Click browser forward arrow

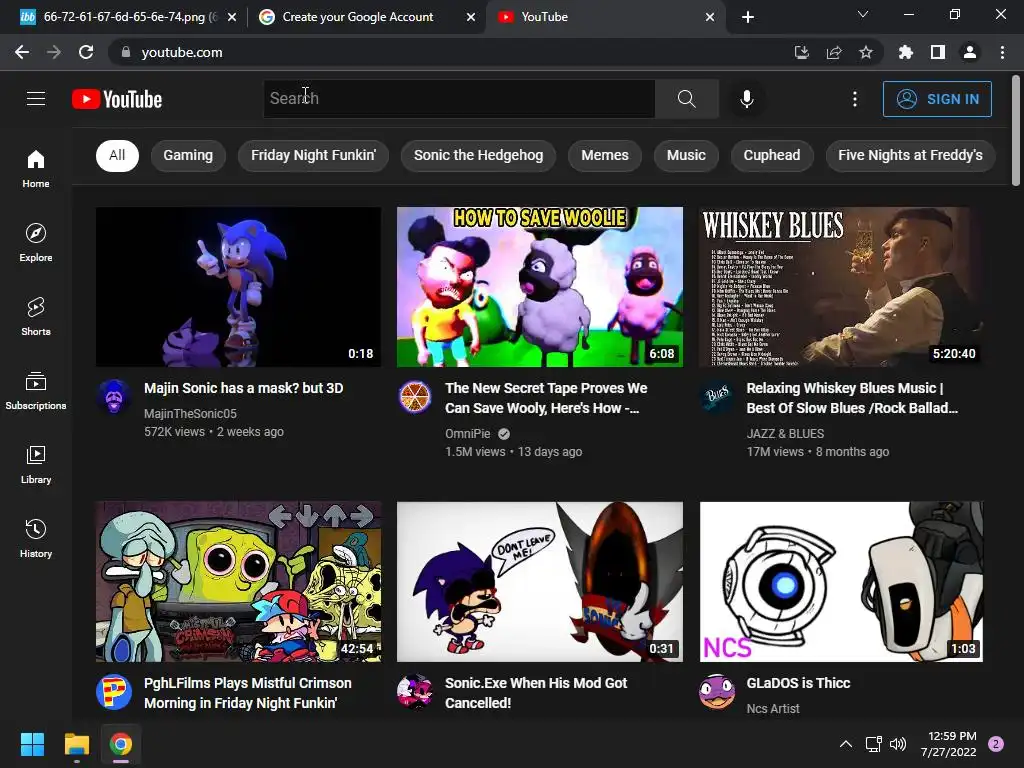tap(54, 52)
